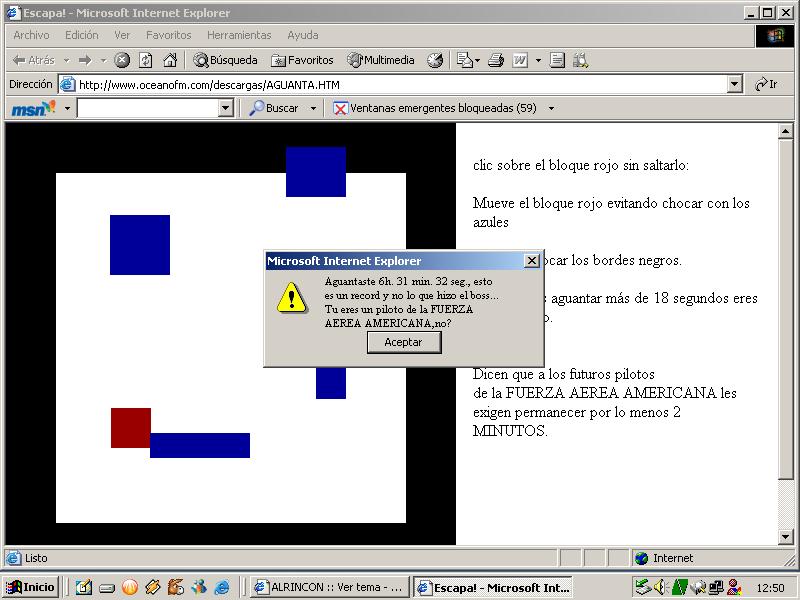Screen dimensions: 800x600
Task: Click the MSN toolbar search box
Action: [148, 108]
